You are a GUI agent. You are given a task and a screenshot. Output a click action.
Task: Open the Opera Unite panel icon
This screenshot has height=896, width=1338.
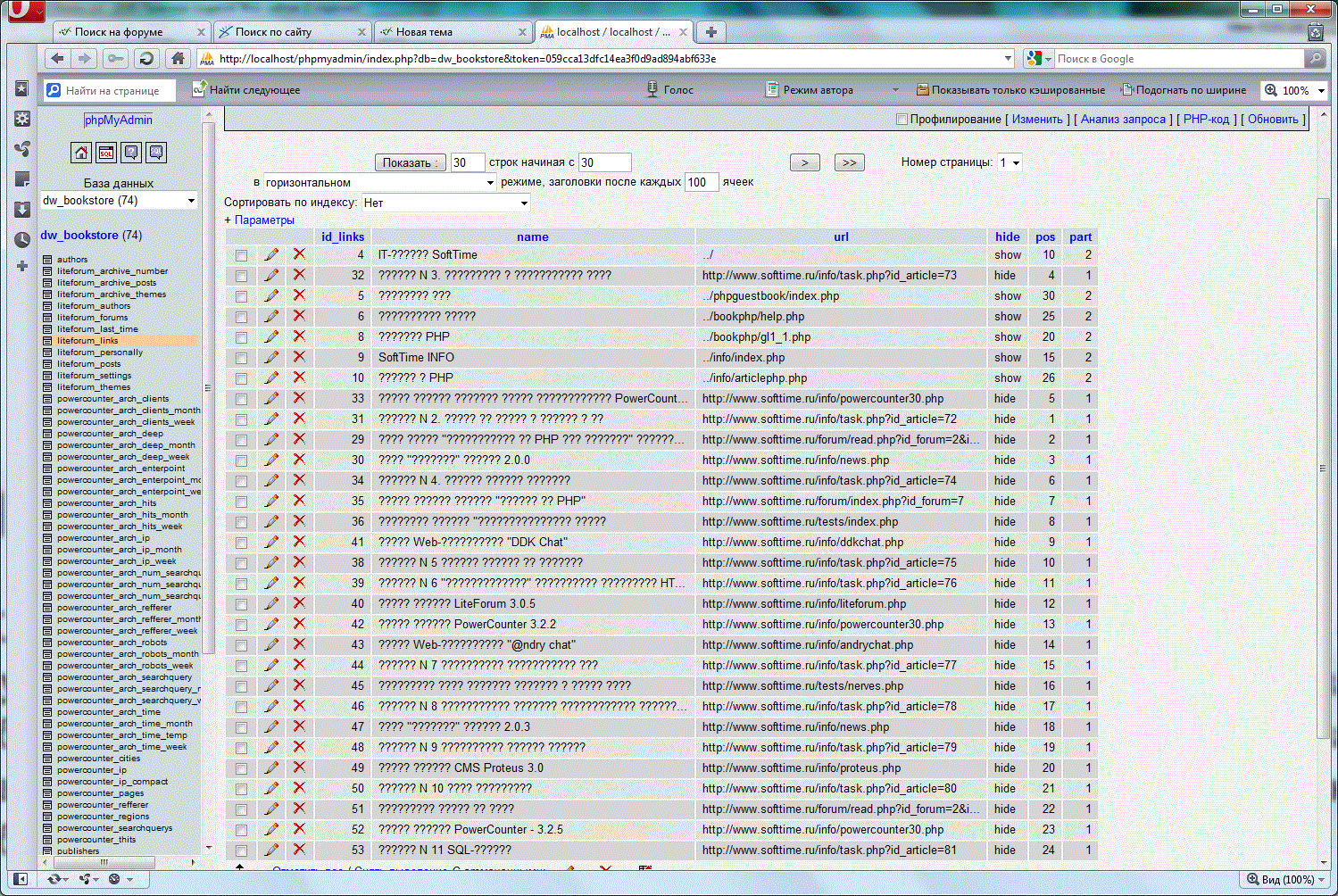pos(22,149)
